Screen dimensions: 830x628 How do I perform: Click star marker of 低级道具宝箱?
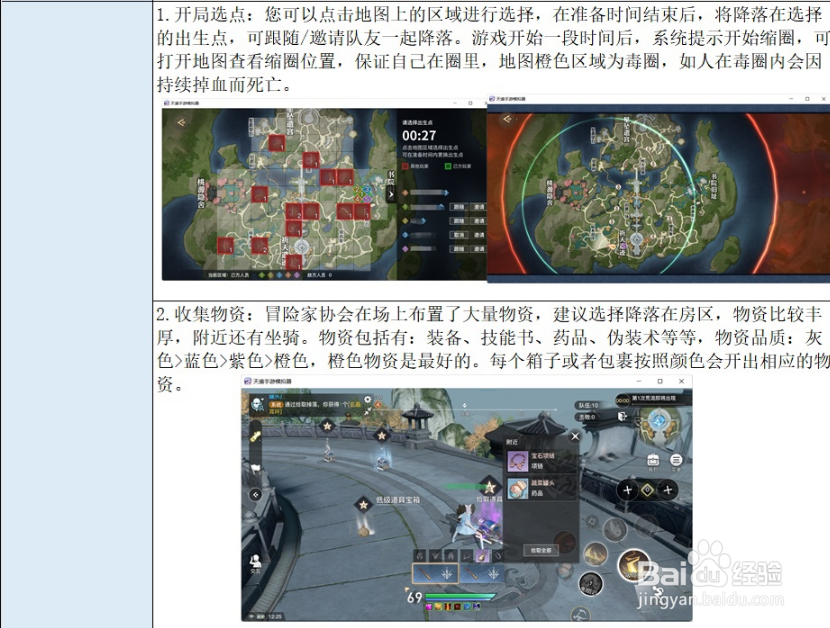363,505
